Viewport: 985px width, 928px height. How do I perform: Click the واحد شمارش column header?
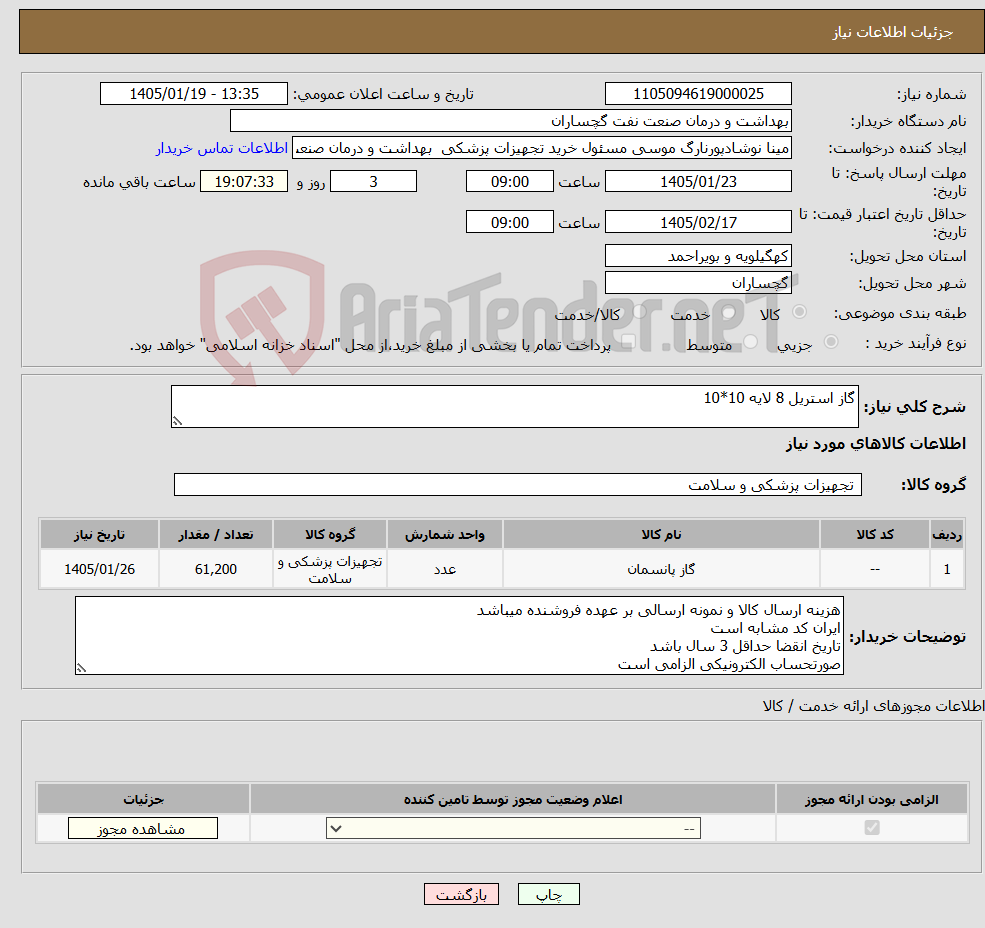(445, 534)
